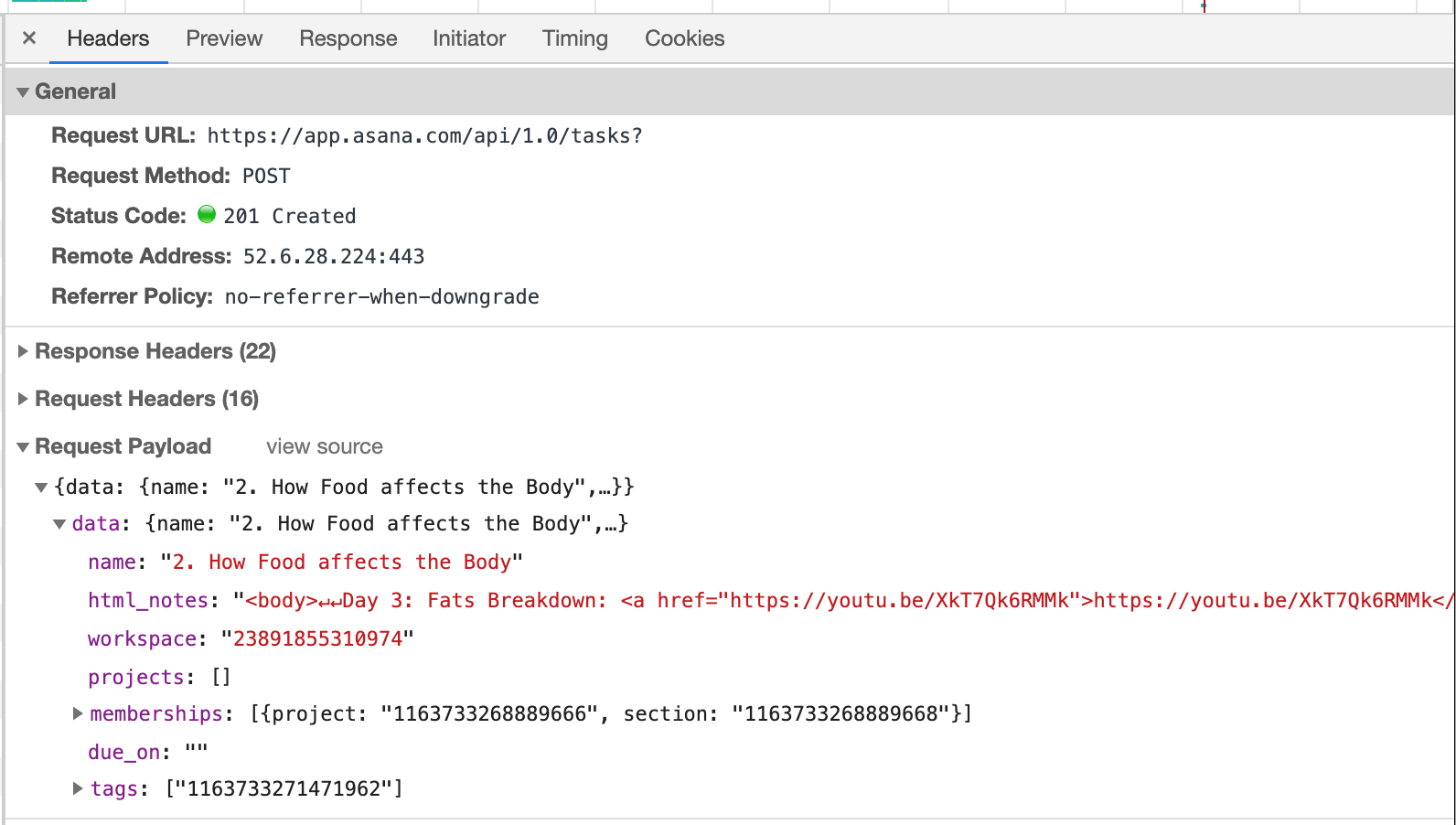Collapse the data object node
Image resolution: width=1456 pixels, height=825 pixels.
point(59,524)
